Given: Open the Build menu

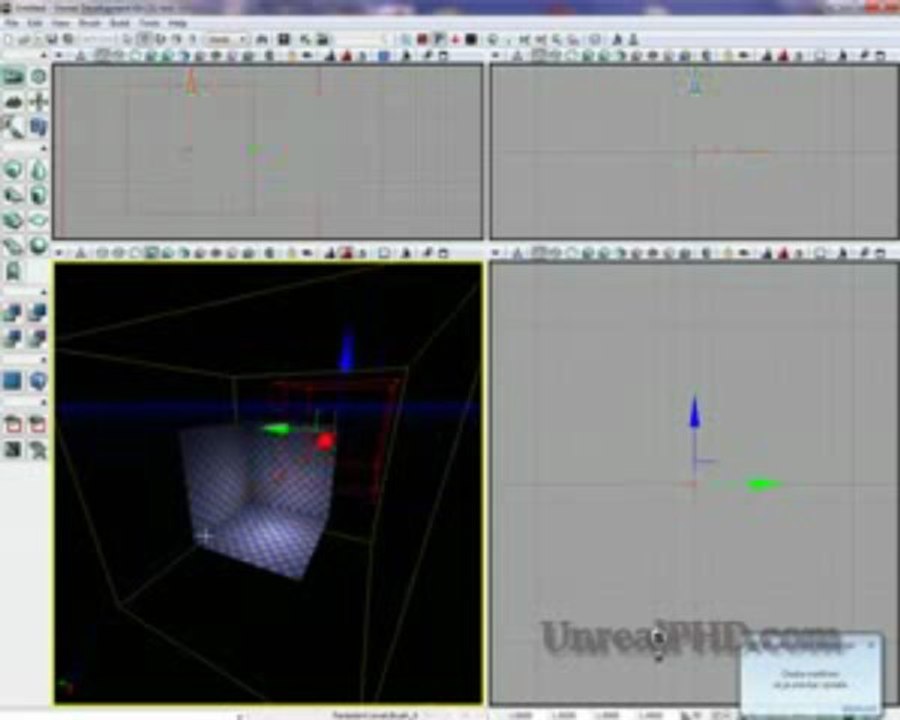Looking at the screenshot, I should 120,24.
